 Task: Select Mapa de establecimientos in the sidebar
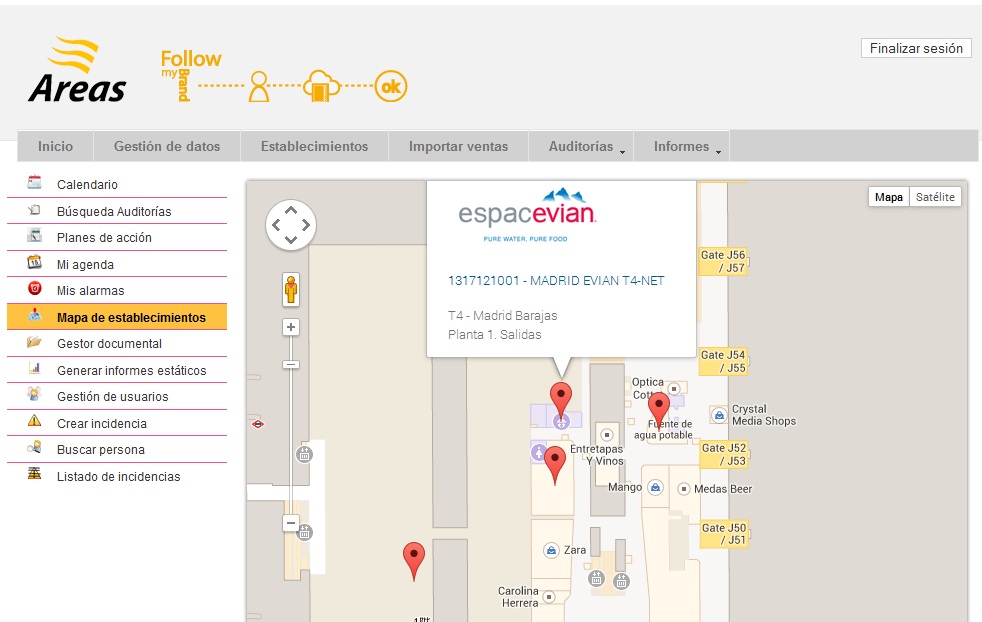coord(117,317)
